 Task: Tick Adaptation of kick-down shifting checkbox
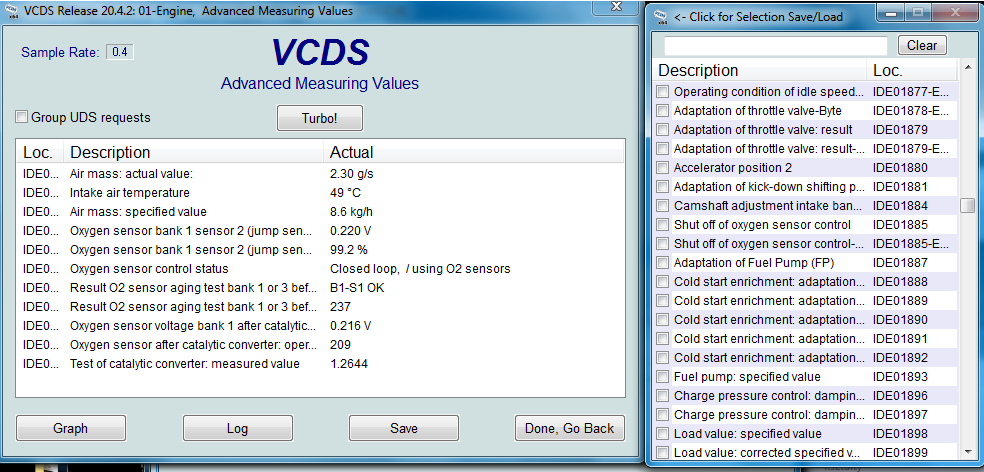[x=663, y=186]
